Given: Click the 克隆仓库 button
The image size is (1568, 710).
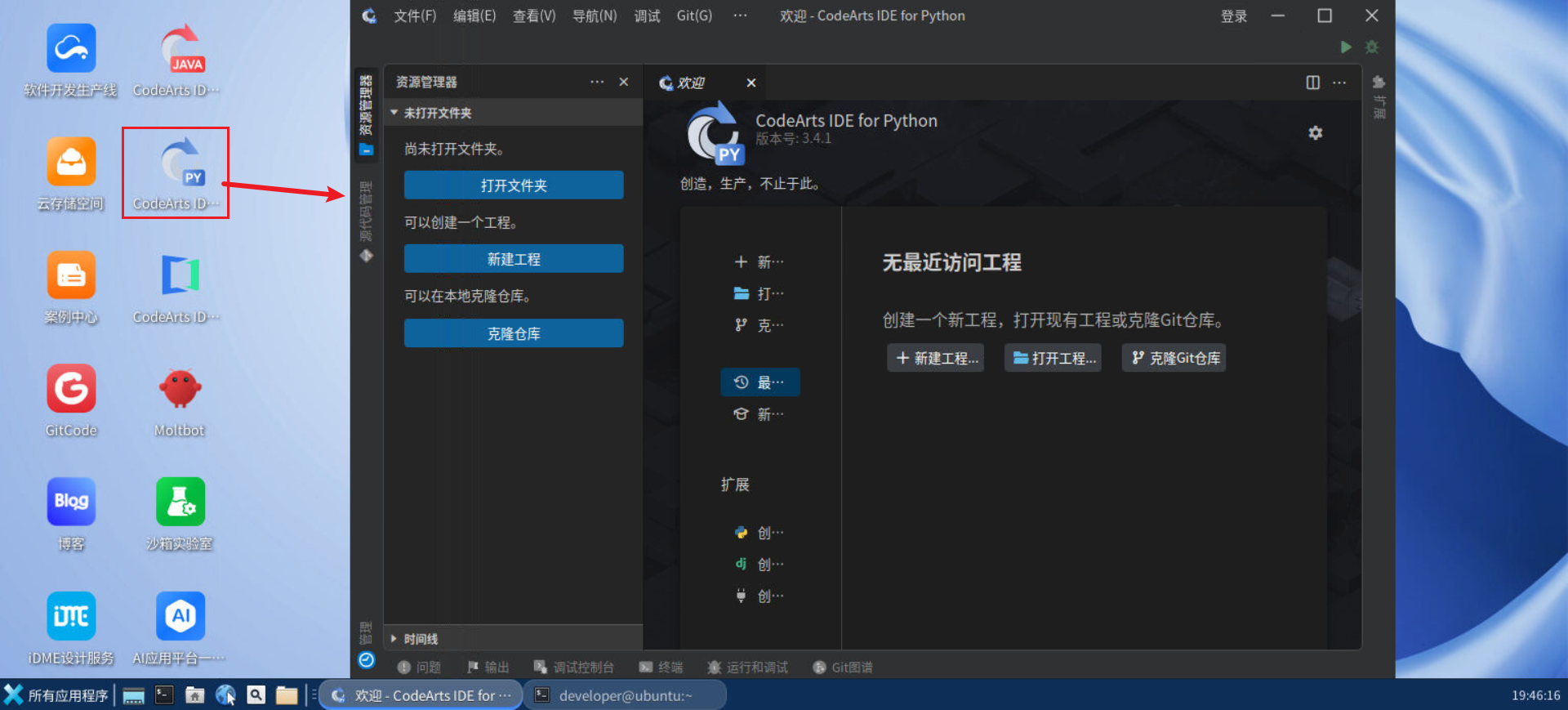Looking at the screenshot, I should tap(514, 333).
